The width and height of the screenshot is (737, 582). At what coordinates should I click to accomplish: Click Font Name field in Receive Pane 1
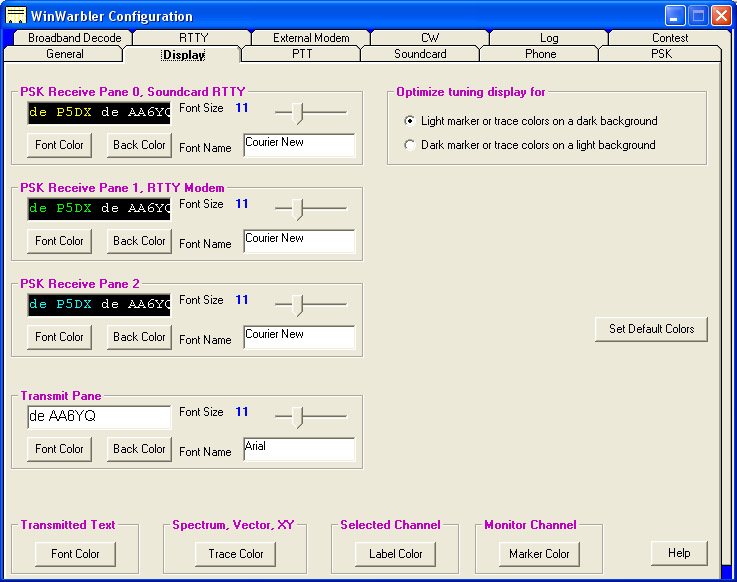[x=299, y=241]
